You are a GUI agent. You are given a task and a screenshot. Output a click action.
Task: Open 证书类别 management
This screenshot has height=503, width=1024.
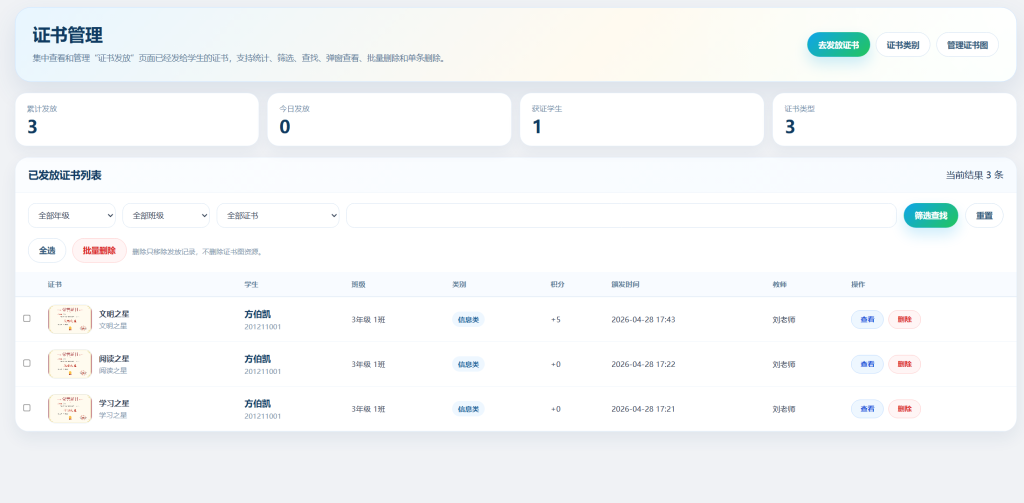point(903,44)
